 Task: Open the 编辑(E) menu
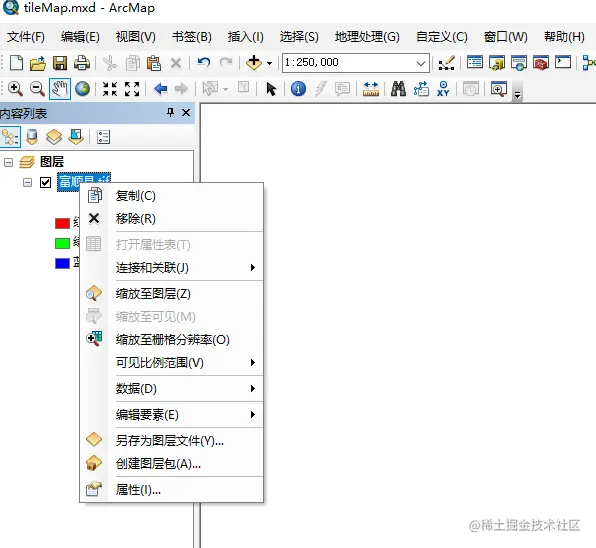pyautogui.click(x=80, y=37)
